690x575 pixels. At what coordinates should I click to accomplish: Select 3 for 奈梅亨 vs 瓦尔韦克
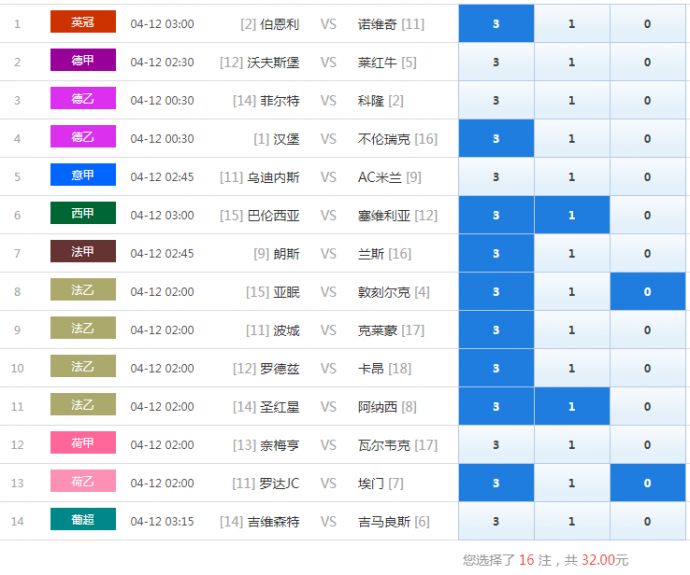point(496,445)
